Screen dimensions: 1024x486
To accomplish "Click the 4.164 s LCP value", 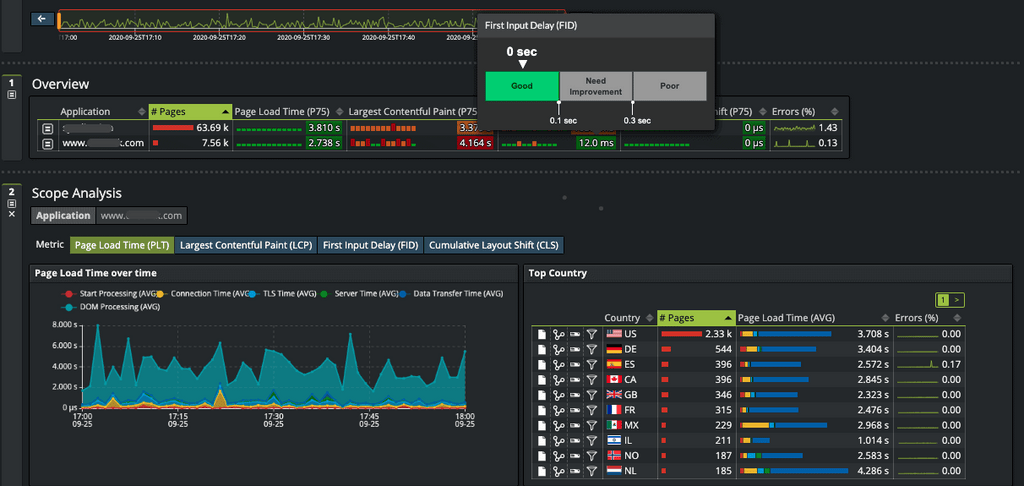I will 475,143.
